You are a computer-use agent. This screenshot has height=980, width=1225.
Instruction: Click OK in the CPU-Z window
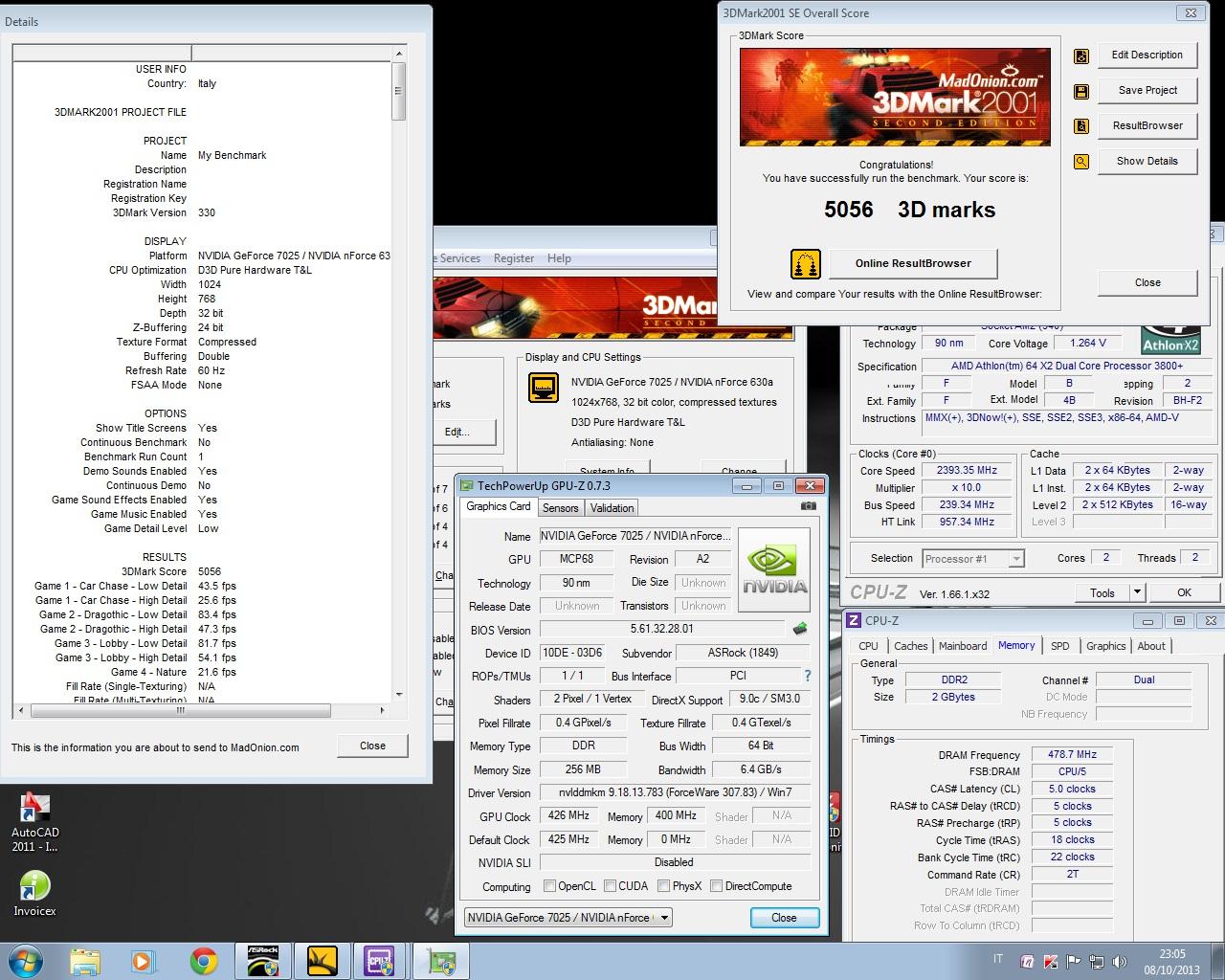1184,592
